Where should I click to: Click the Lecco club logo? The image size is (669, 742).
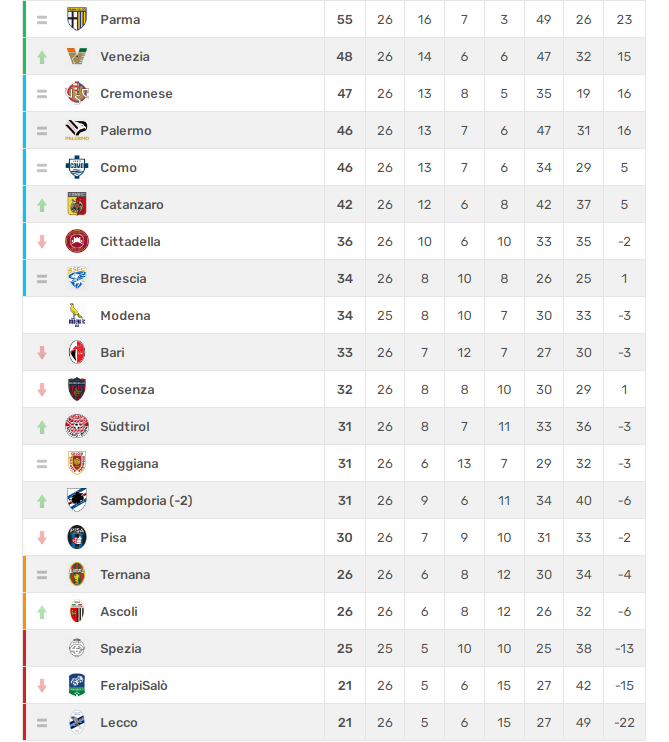click(x=77, y=723)
